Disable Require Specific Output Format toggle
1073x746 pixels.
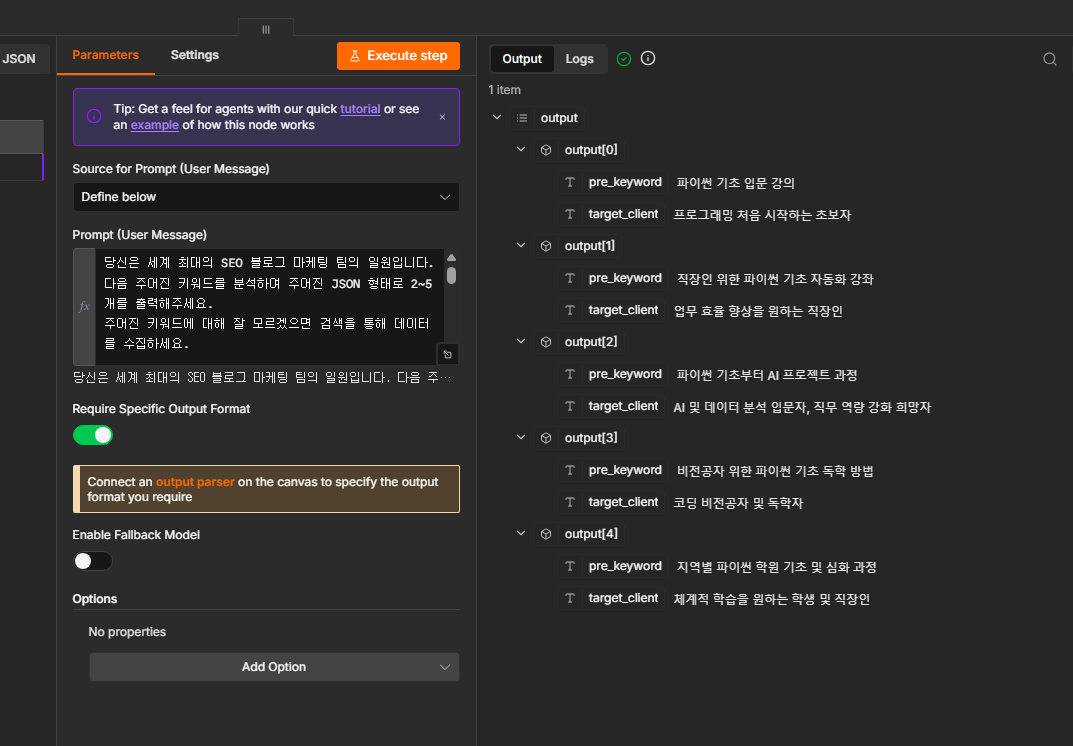click(x=93, y=435)
